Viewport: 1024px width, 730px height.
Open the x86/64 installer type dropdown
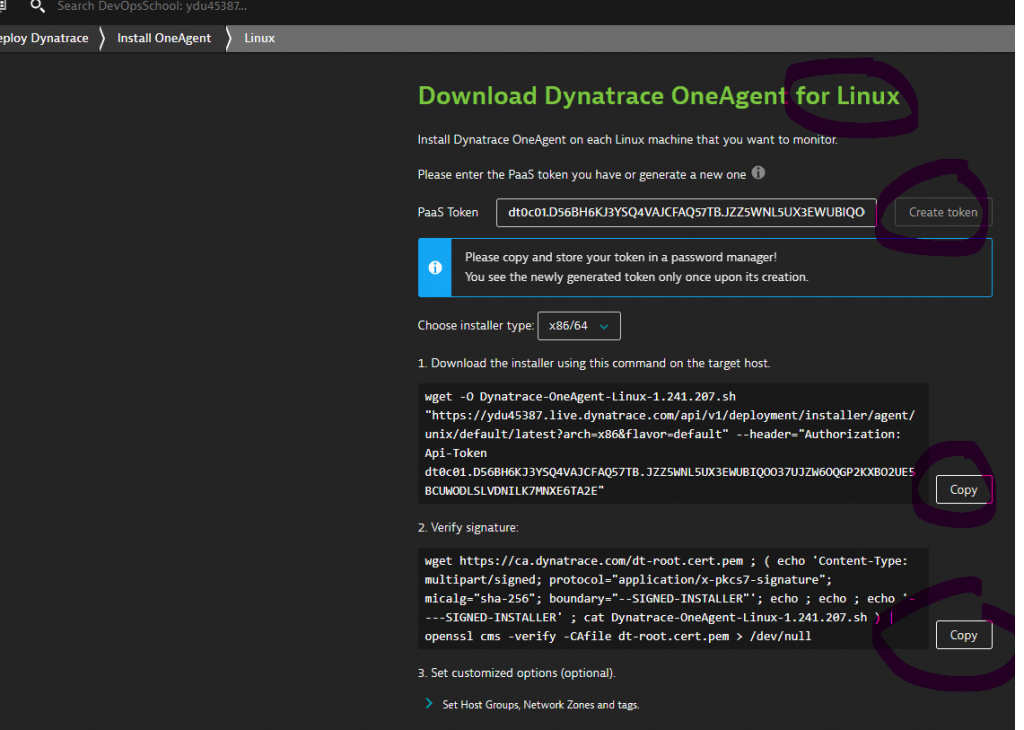[579, 326]
